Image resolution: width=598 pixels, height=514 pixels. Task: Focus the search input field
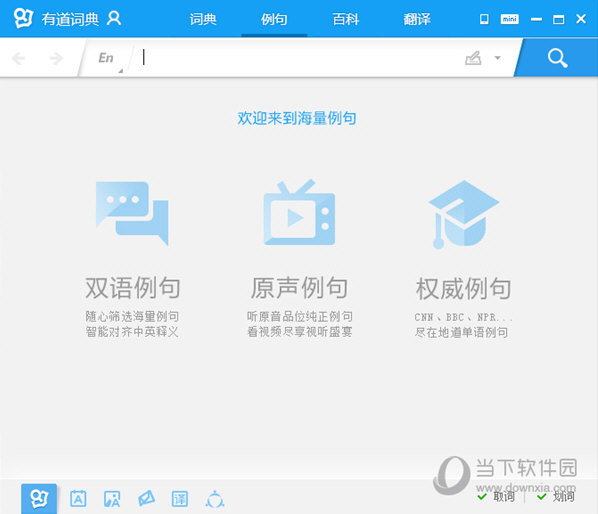click(297, 58)
